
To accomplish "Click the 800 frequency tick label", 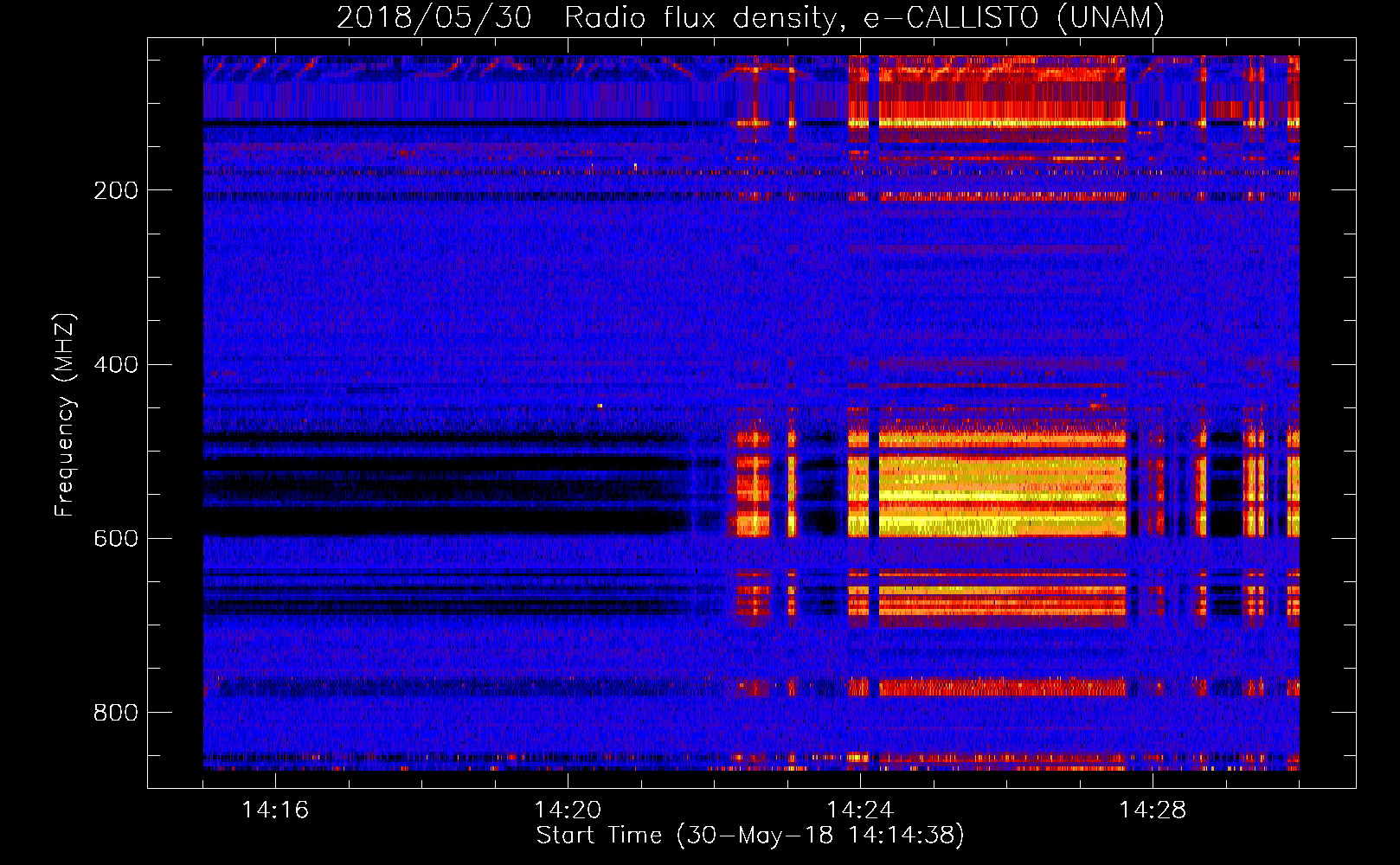I will point(115,712).
